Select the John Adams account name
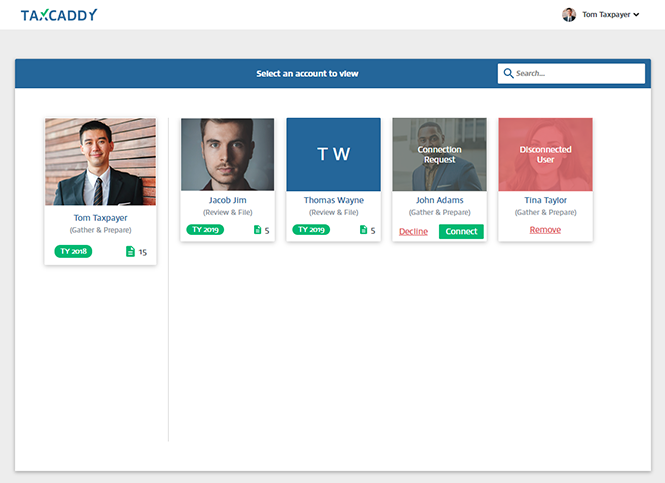 coord(439,200)
